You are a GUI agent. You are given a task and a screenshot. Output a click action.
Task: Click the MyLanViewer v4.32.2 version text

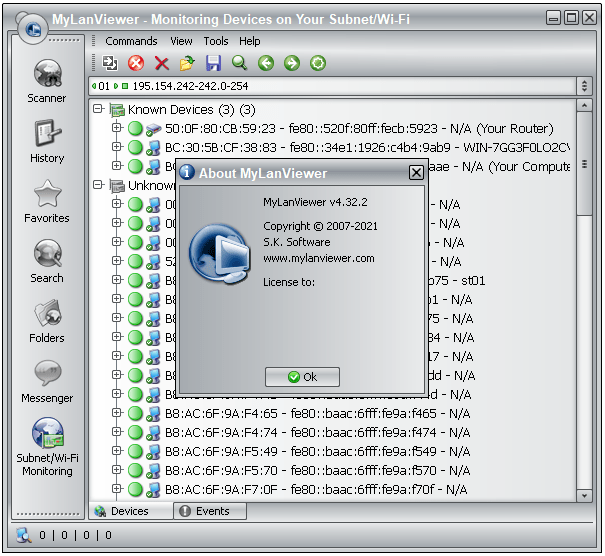[x=315, y=202]
